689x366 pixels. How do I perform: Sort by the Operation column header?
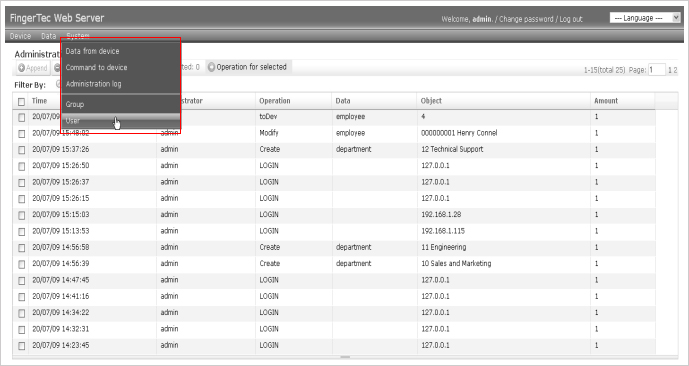pos(275,101)
